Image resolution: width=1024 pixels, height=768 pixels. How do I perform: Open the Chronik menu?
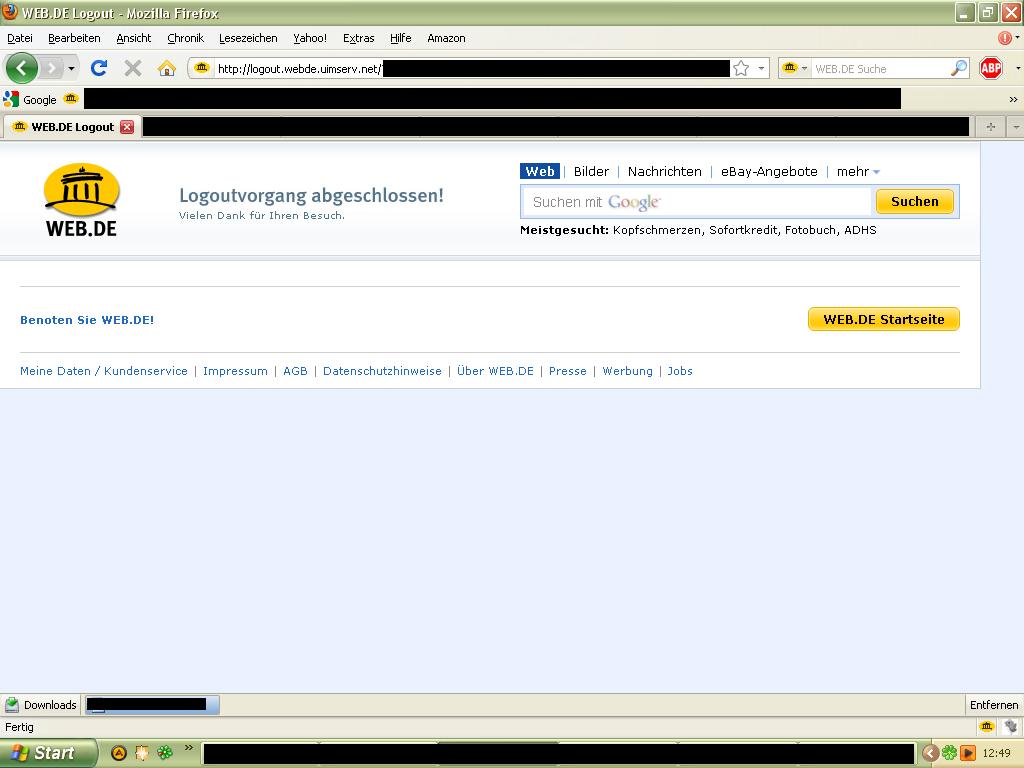(x=185, y=38)
